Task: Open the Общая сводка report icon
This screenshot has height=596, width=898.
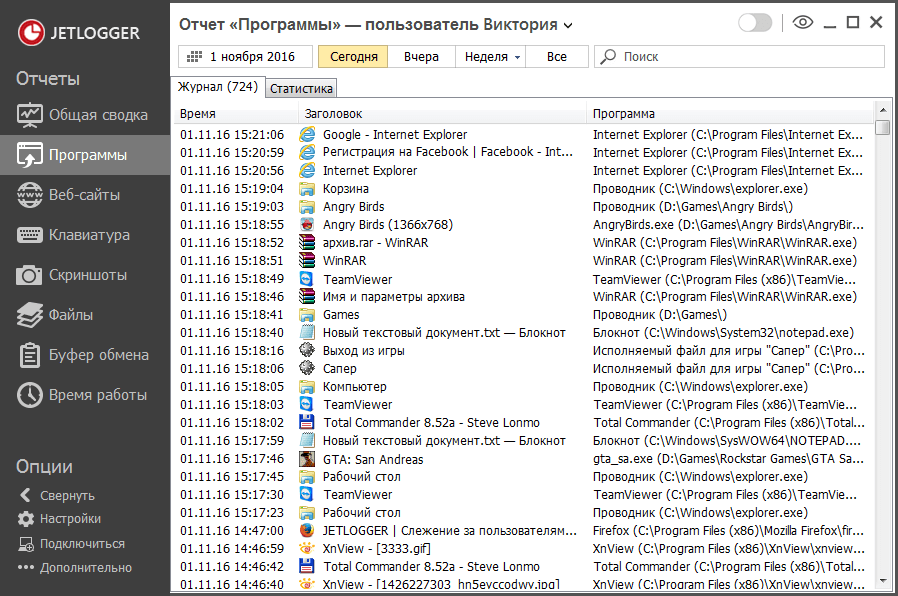Action: (x=29, y=115)
